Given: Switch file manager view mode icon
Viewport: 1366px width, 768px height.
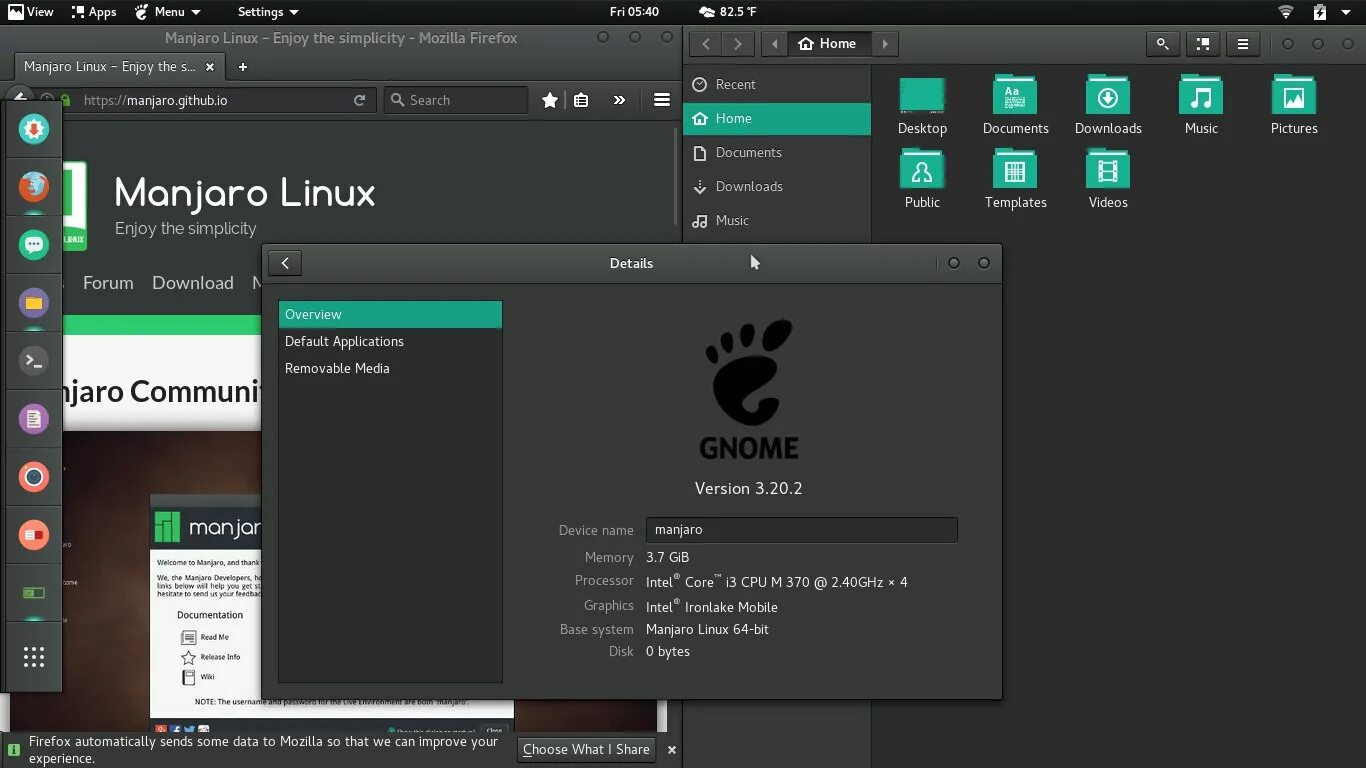Looking at the screenshot, I should (x=1203, y=44).
